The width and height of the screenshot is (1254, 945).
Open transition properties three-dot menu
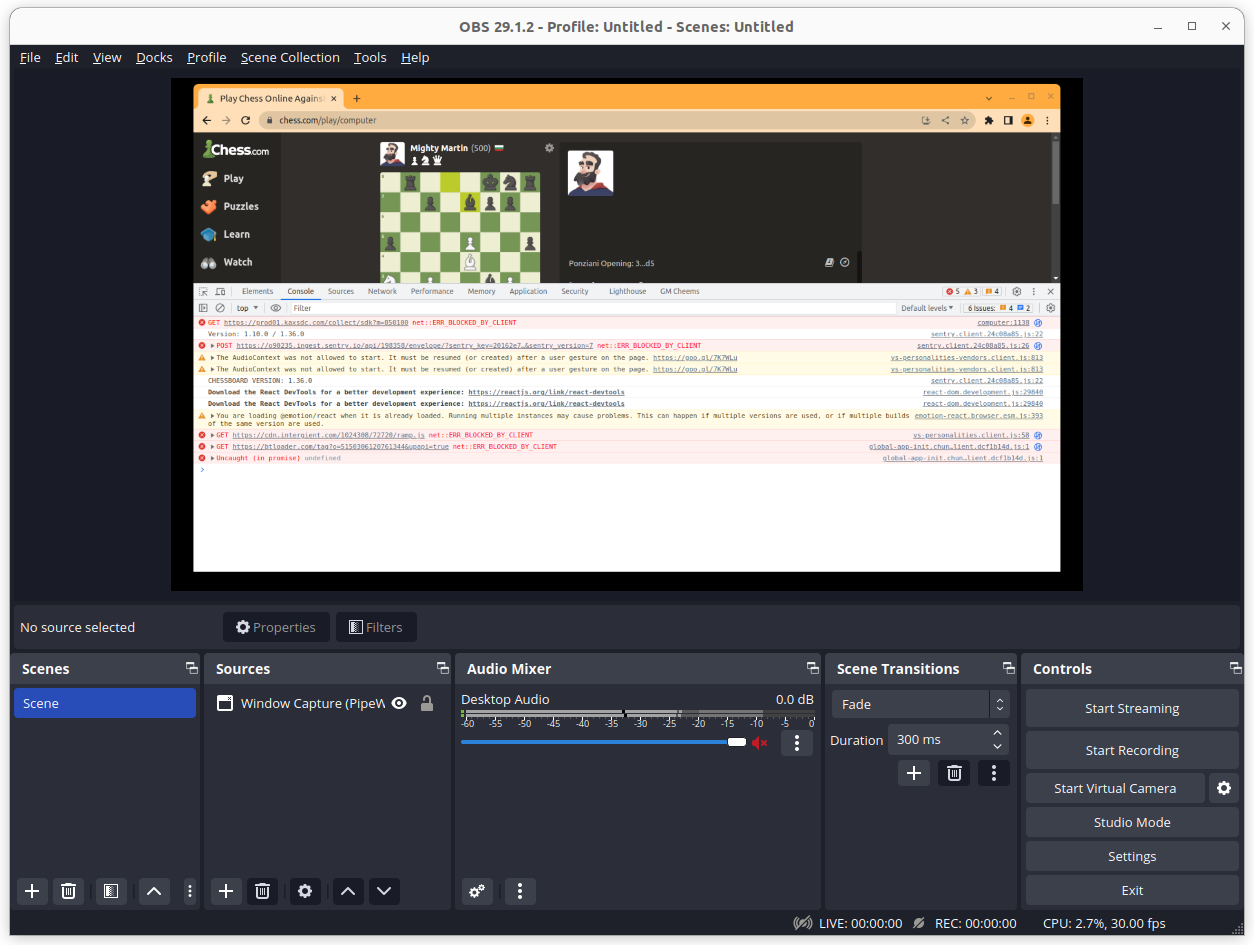[x=994, y=773]
